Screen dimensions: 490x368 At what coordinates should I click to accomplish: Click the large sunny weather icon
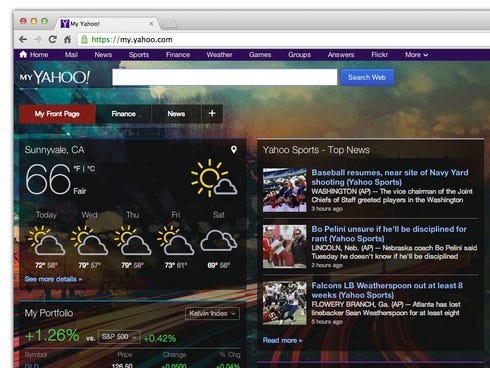[214, 178]
